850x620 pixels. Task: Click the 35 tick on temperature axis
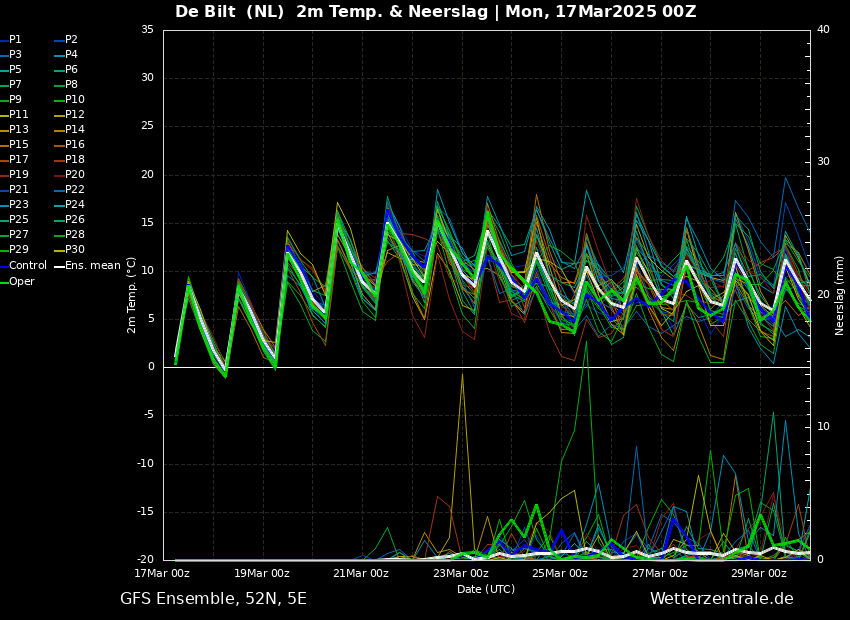click(147, 30)
